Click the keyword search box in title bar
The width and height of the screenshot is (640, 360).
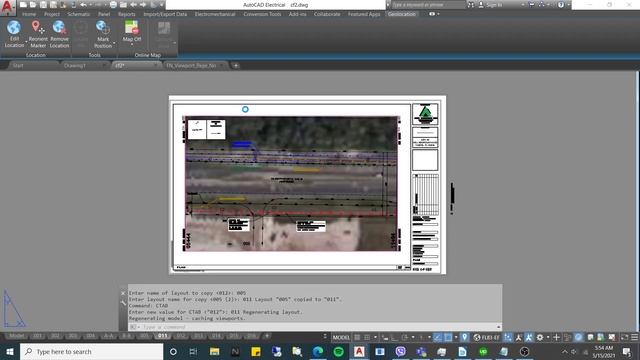click(x=428, y=5)
